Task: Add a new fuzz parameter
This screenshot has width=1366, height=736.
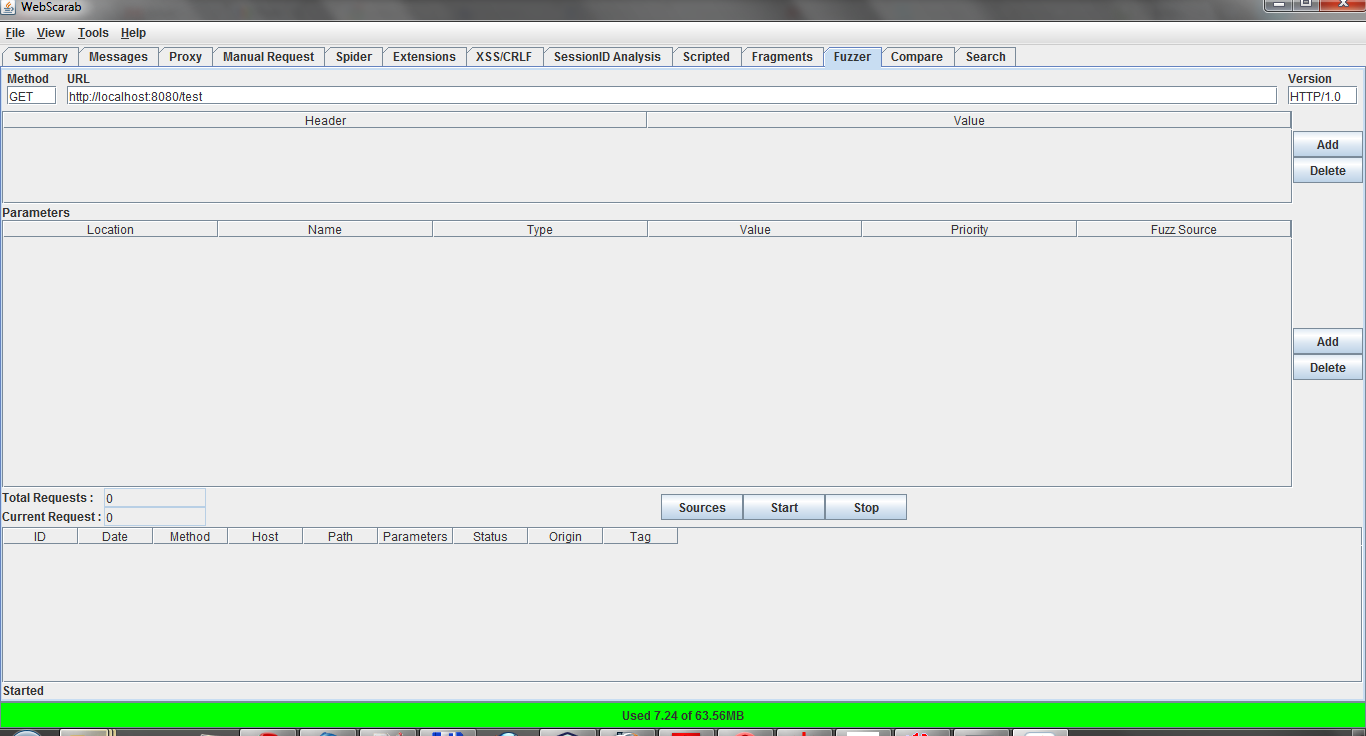Action: tap(1327, 342)
